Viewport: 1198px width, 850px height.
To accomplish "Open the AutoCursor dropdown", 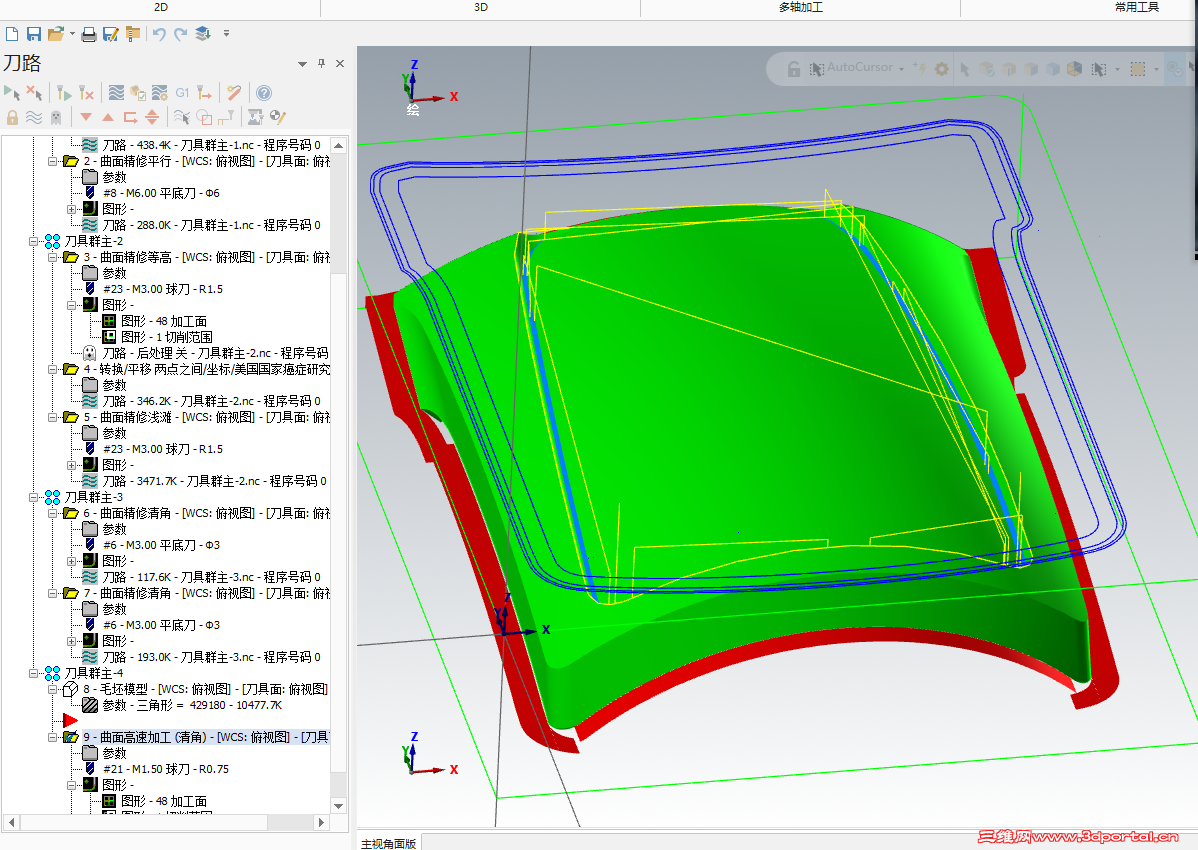I will tap(902, 69).
